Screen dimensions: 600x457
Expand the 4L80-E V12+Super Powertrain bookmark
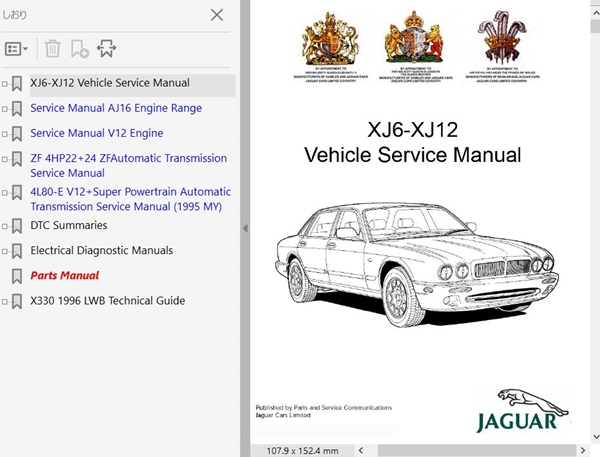click(x=5, y=193)
